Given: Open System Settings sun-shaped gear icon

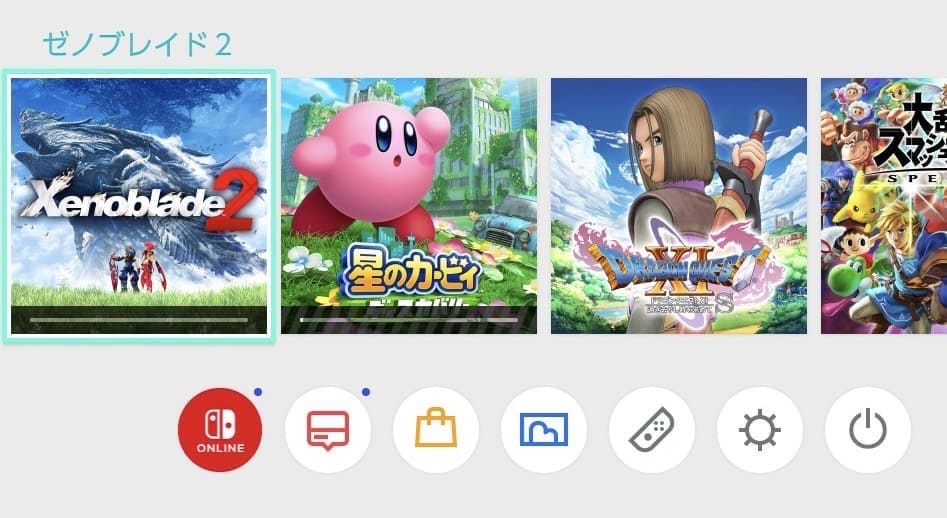Looking at the screenshot, I should tap(760, 430).
